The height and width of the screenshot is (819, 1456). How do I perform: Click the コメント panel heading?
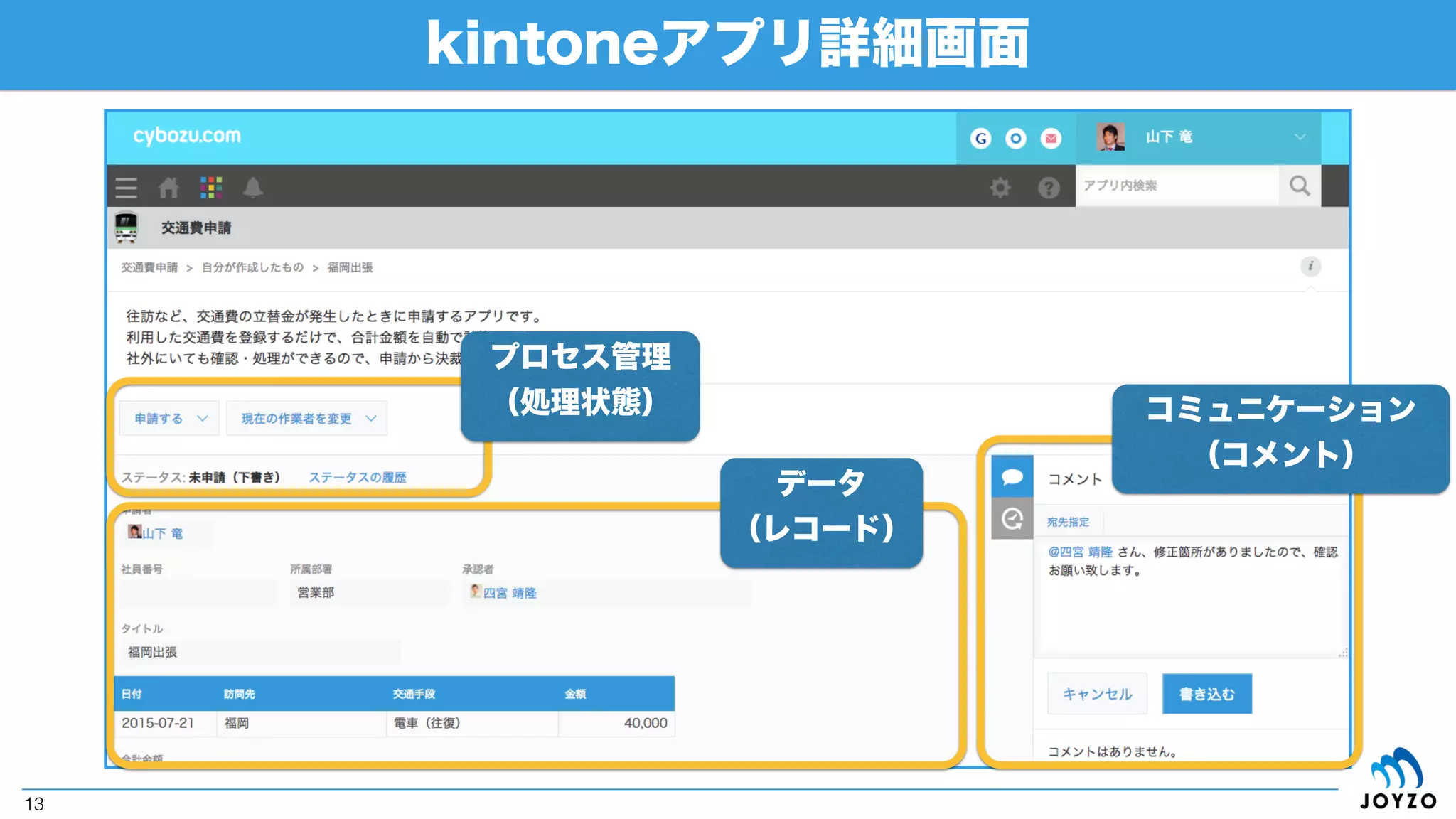1075,479
